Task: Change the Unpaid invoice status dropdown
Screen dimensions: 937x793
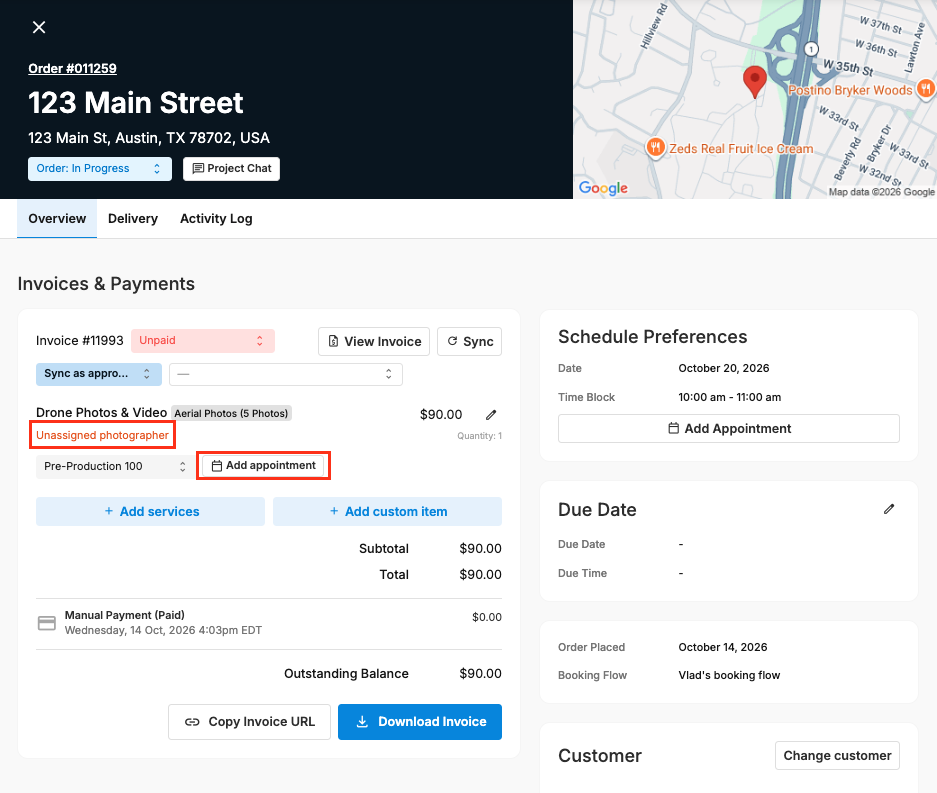Action: click(203, 341)
